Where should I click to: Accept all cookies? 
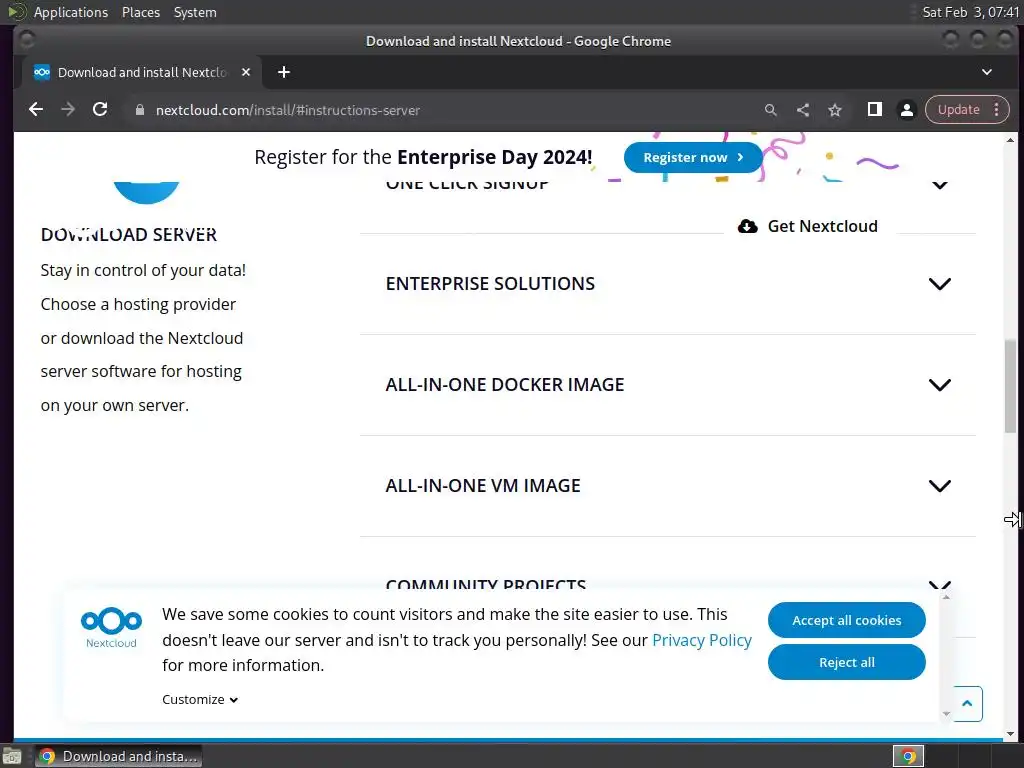coord(846,620)
